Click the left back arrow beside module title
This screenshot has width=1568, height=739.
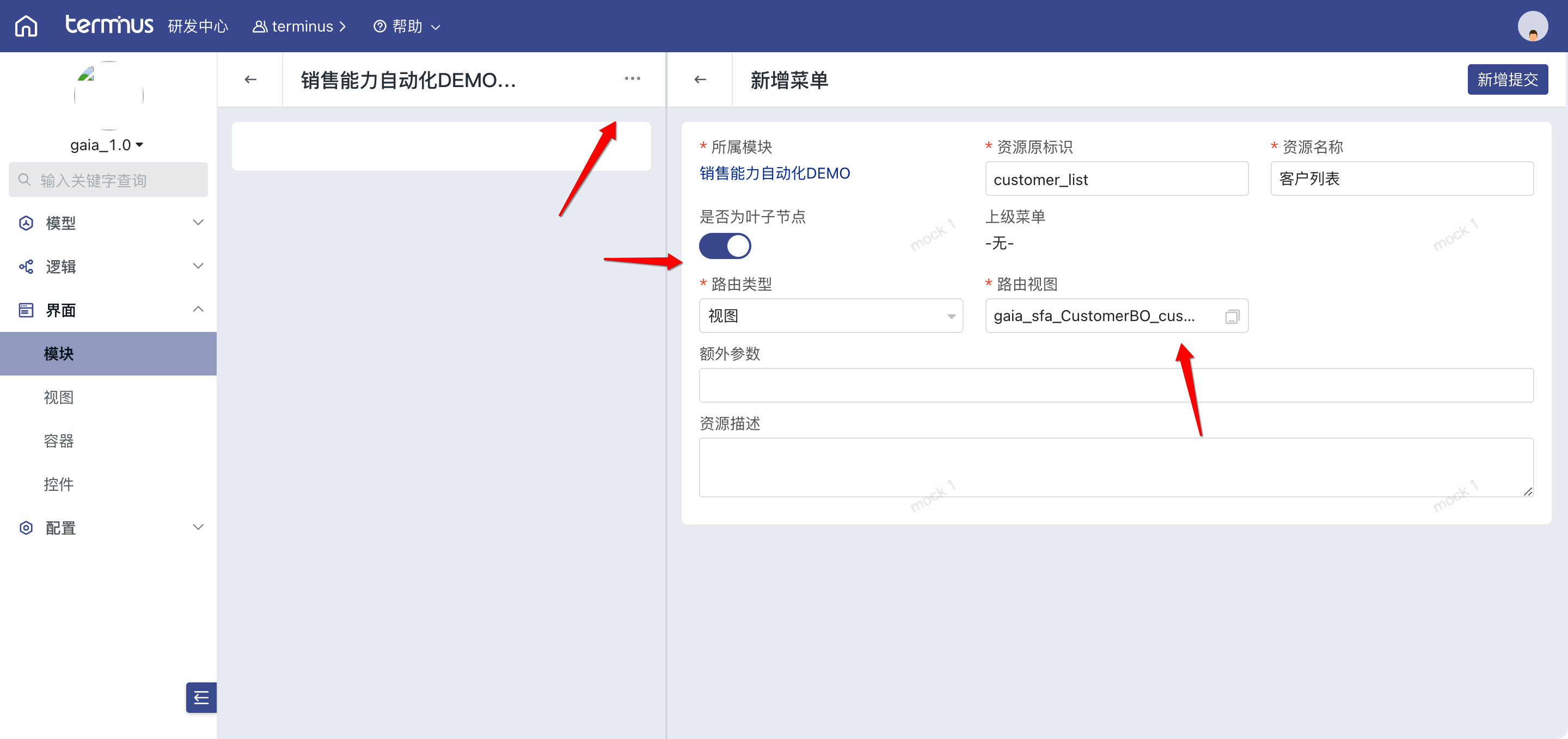250,79
